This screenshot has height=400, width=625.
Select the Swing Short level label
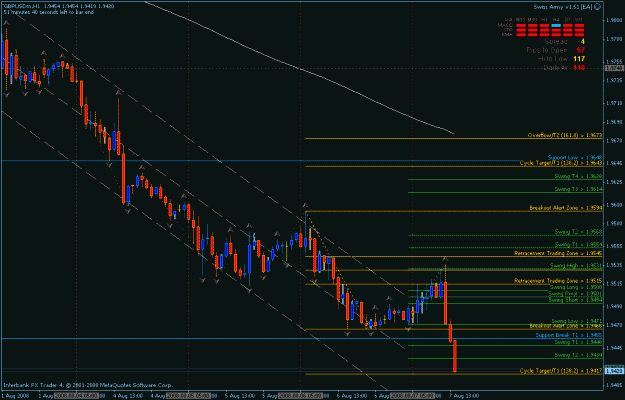576,300
